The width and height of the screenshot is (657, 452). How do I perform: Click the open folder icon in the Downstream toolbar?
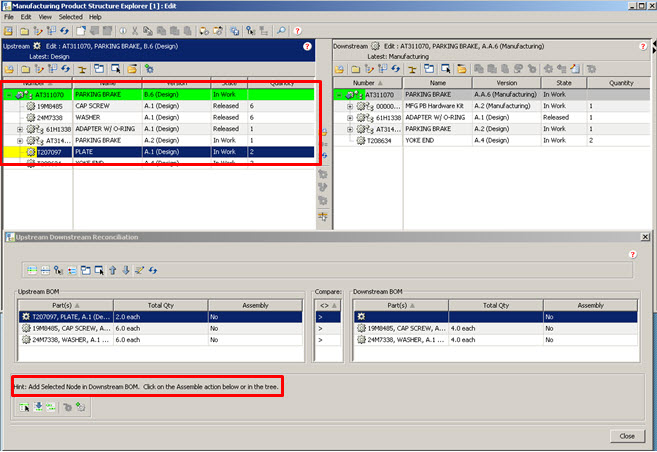462,69
